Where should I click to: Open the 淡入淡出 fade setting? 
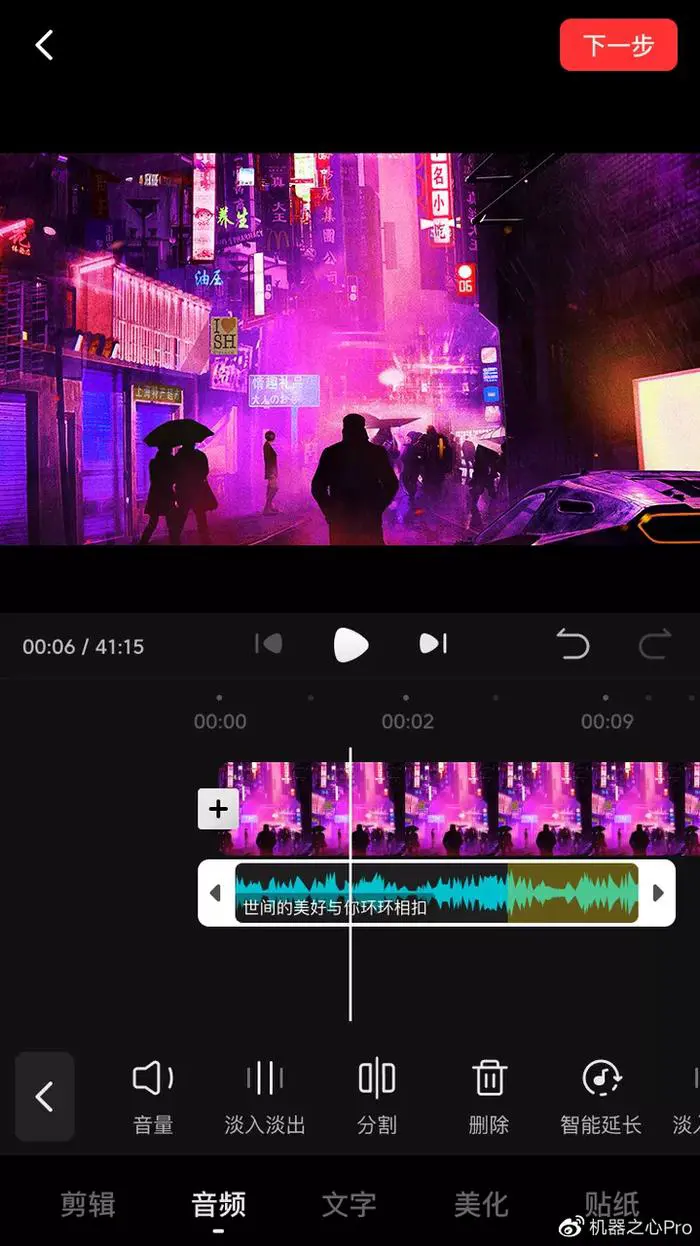click(x=265, y=1097)
